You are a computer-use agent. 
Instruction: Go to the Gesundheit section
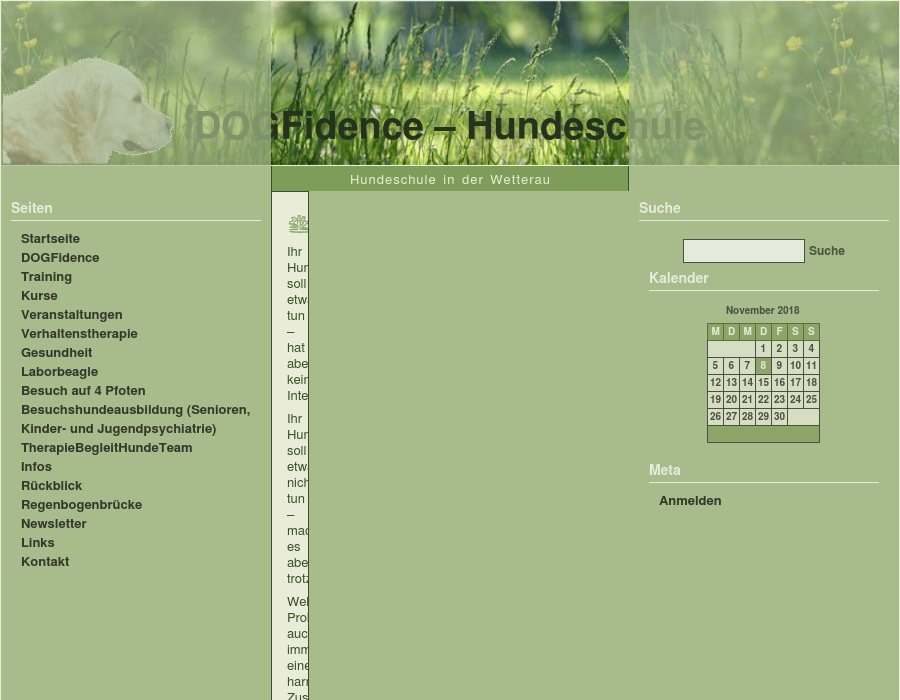pos(56,352)
